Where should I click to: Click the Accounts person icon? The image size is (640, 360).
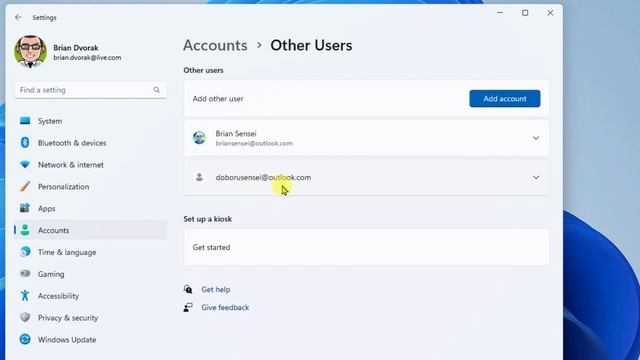pyautogui.click(x=25, y=230)
